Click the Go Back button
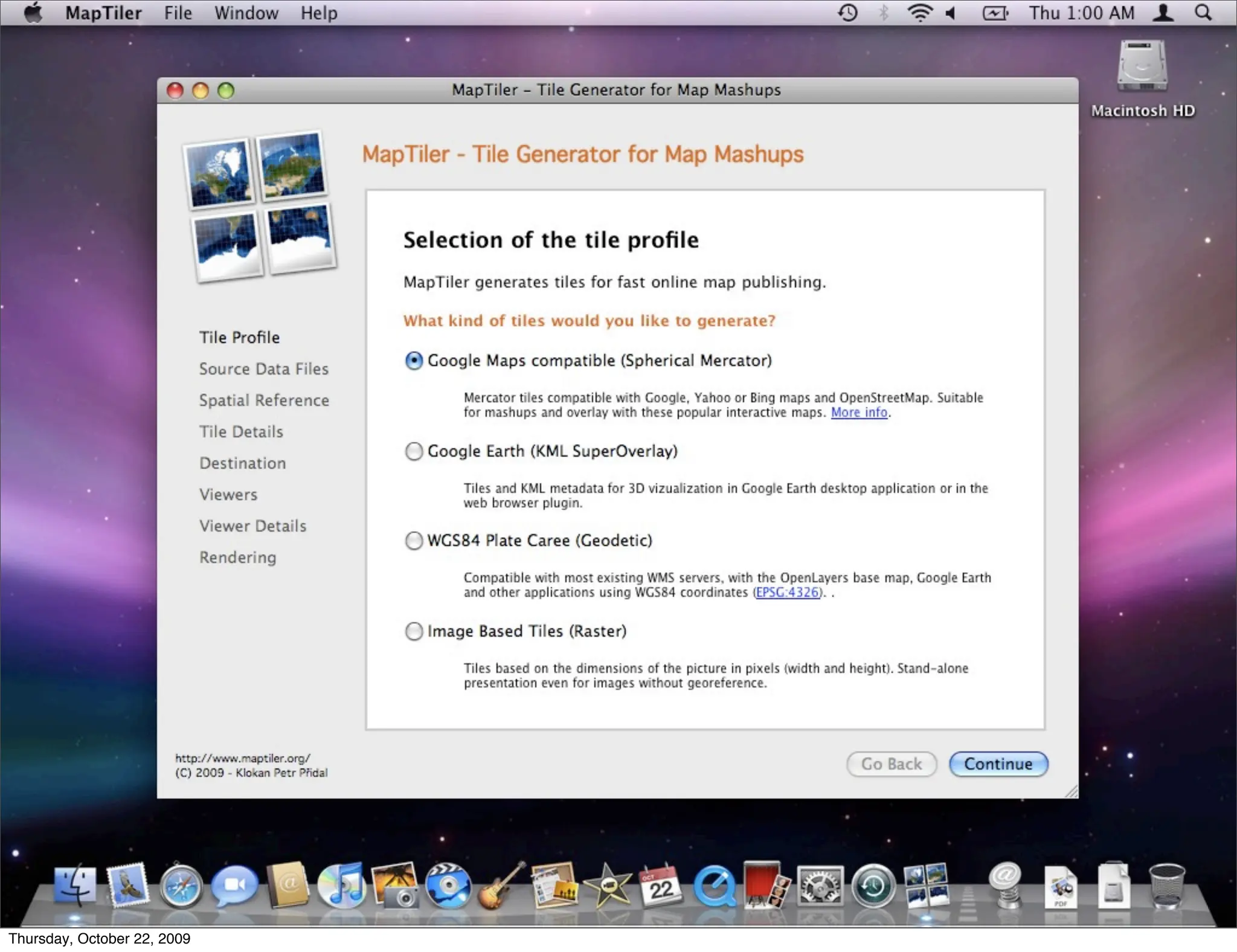This screenshot has height=952, width=1237. pyautogui.click(x=891, y=764)
